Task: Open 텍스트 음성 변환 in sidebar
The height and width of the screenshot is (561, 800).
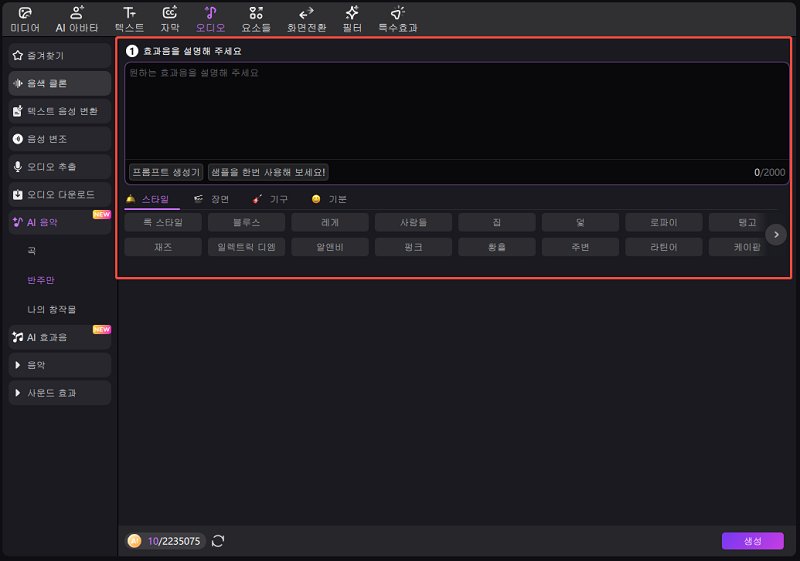Action: (60, 111)
